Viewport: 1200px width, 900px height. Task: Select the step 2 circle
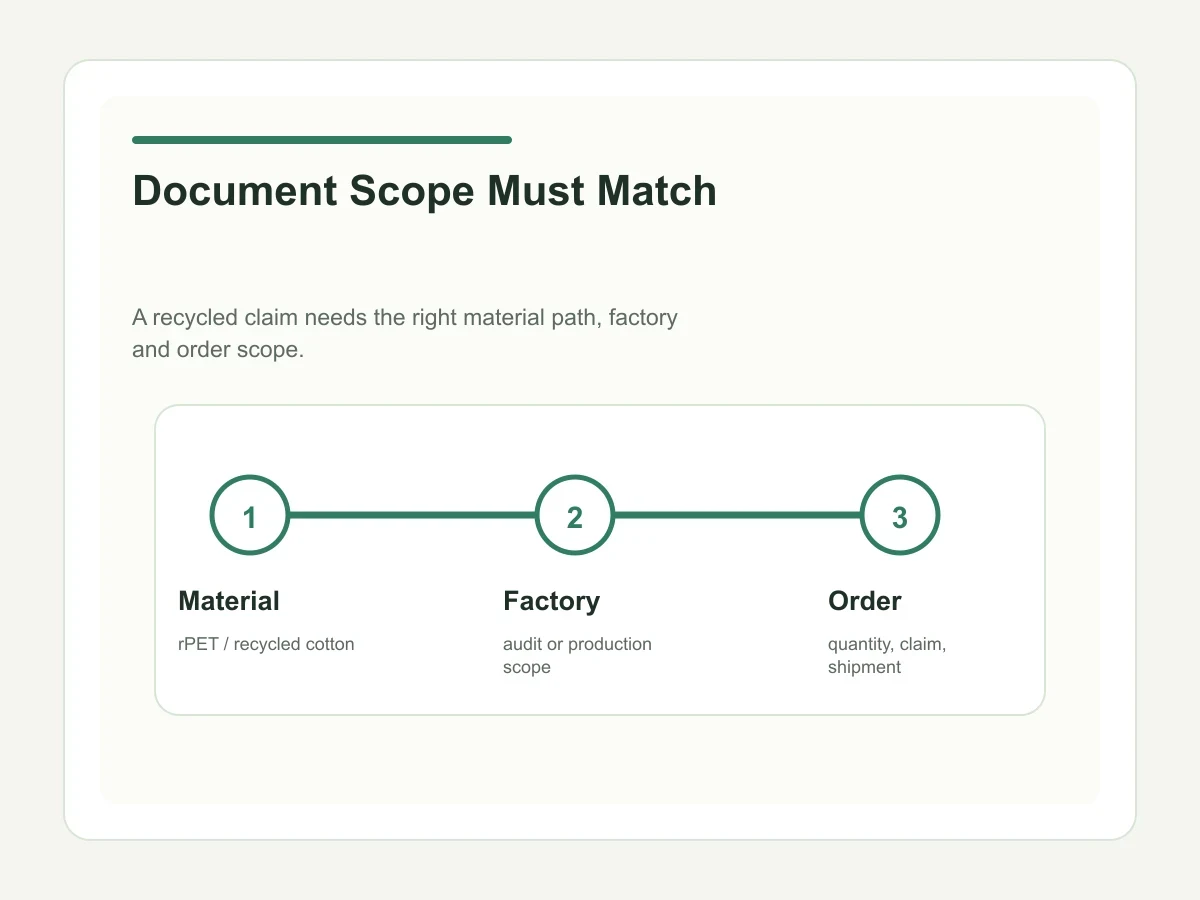[575, 515]
